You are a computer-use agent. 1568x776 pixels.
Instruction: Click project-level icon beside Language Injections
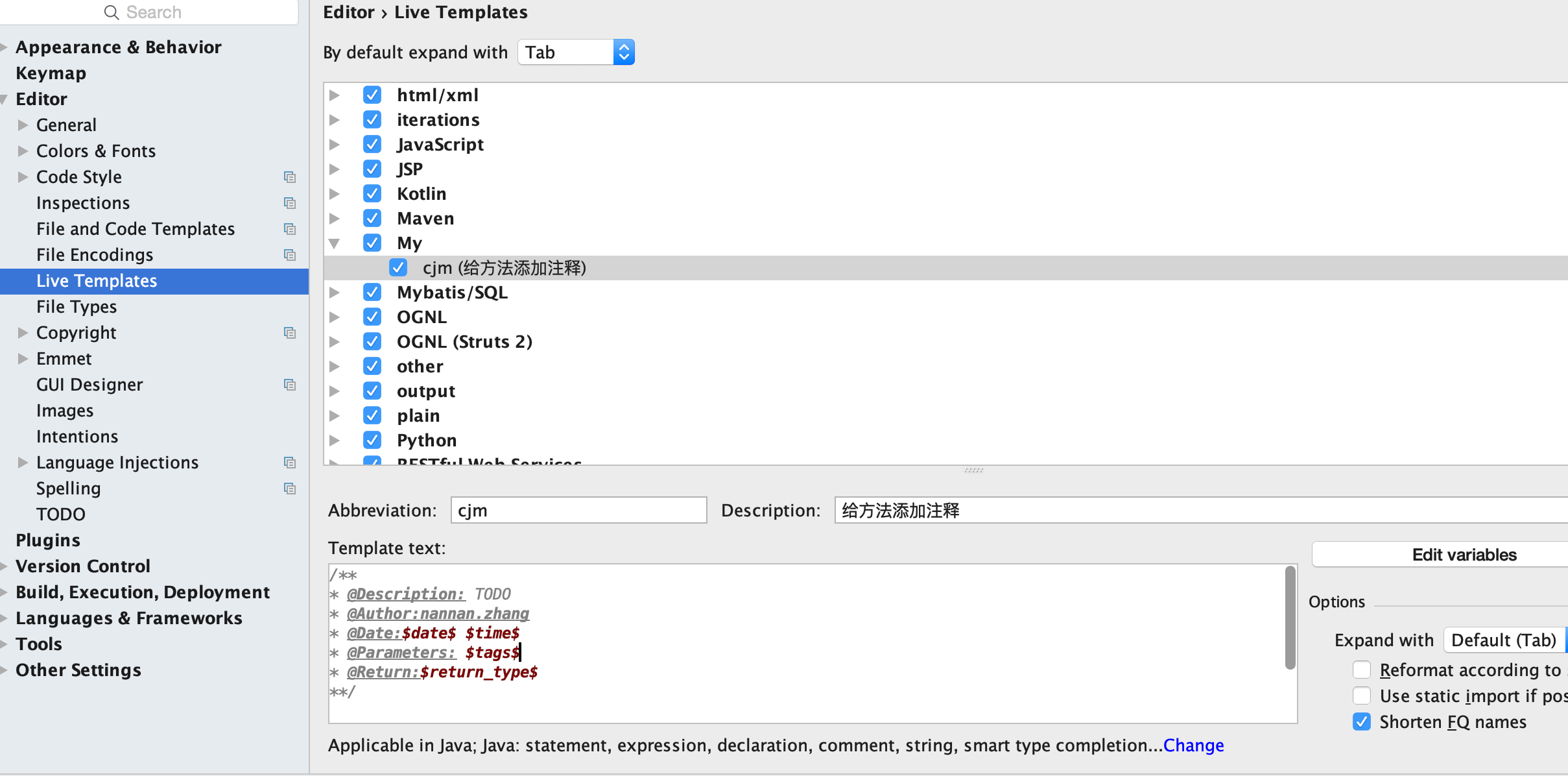point(290,463)
